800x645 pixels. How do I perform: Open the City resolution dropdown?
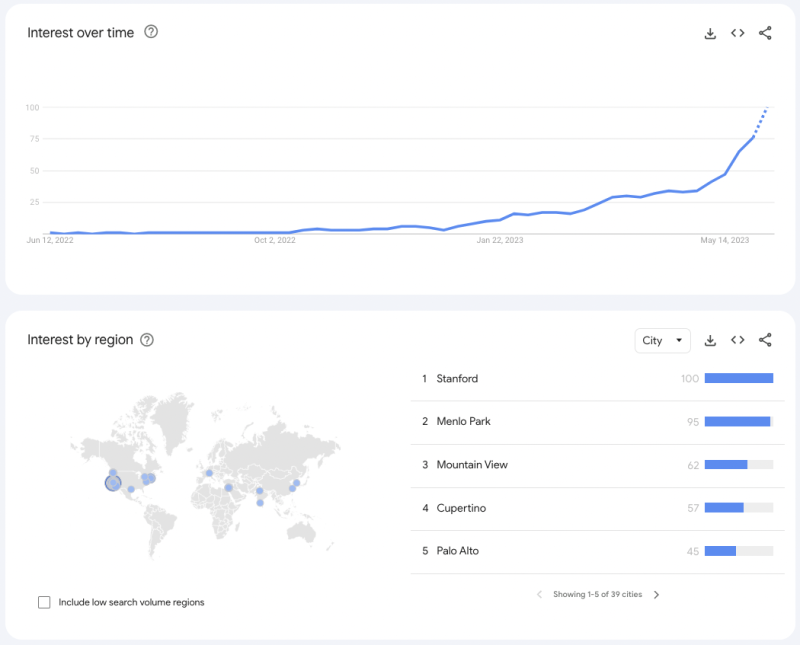coord(663,341)
